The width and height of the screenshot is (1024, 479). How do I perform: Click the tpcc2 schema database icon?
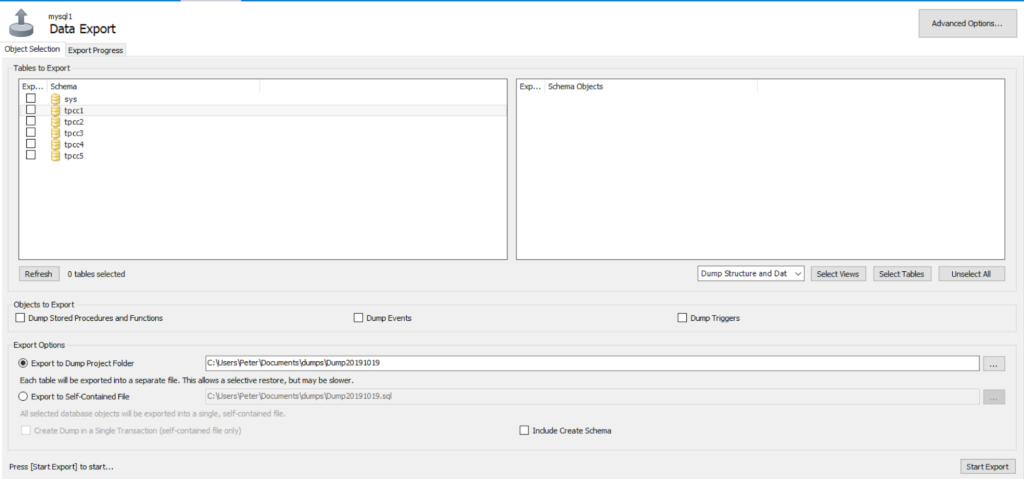point(56,122)
